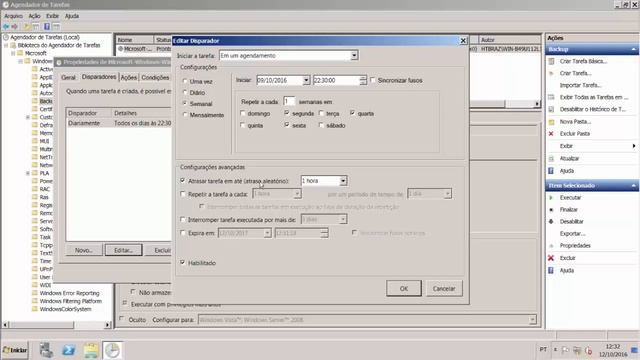
Task: Open the Exibir menu
Action: point(52,16)
